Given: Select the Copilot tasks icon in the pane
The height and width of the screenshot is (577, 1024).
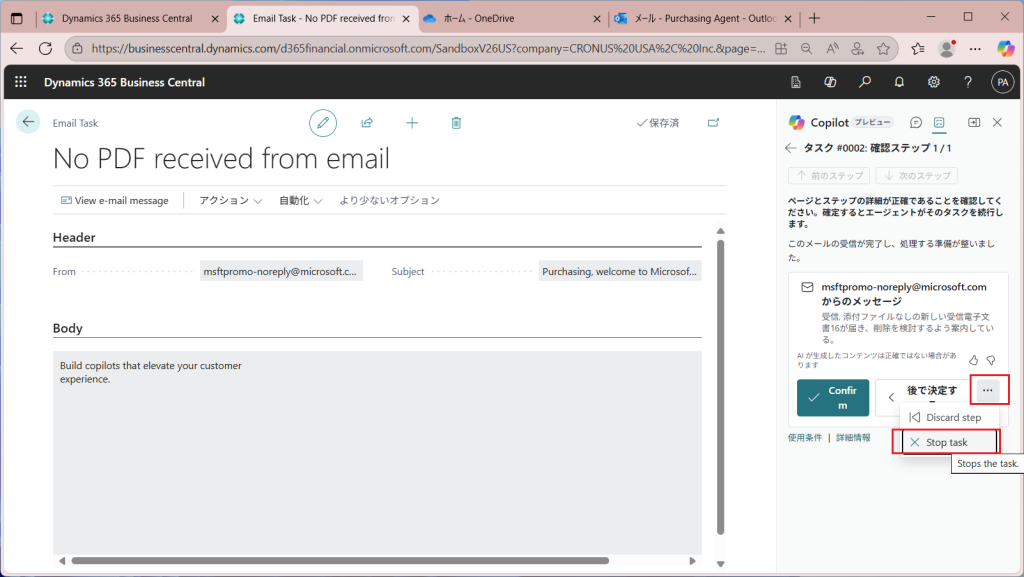Looking at the screenshot, I should click(x=939, y=123).
